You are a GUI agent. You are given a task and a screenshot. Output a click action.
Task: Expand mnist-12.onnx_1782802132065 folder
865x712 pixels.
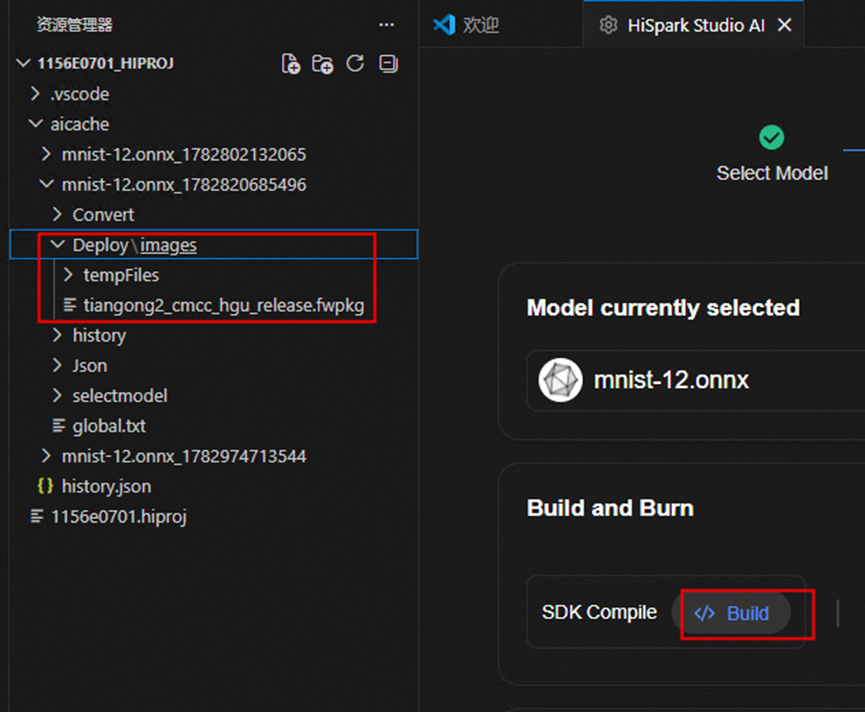(46, 154)
